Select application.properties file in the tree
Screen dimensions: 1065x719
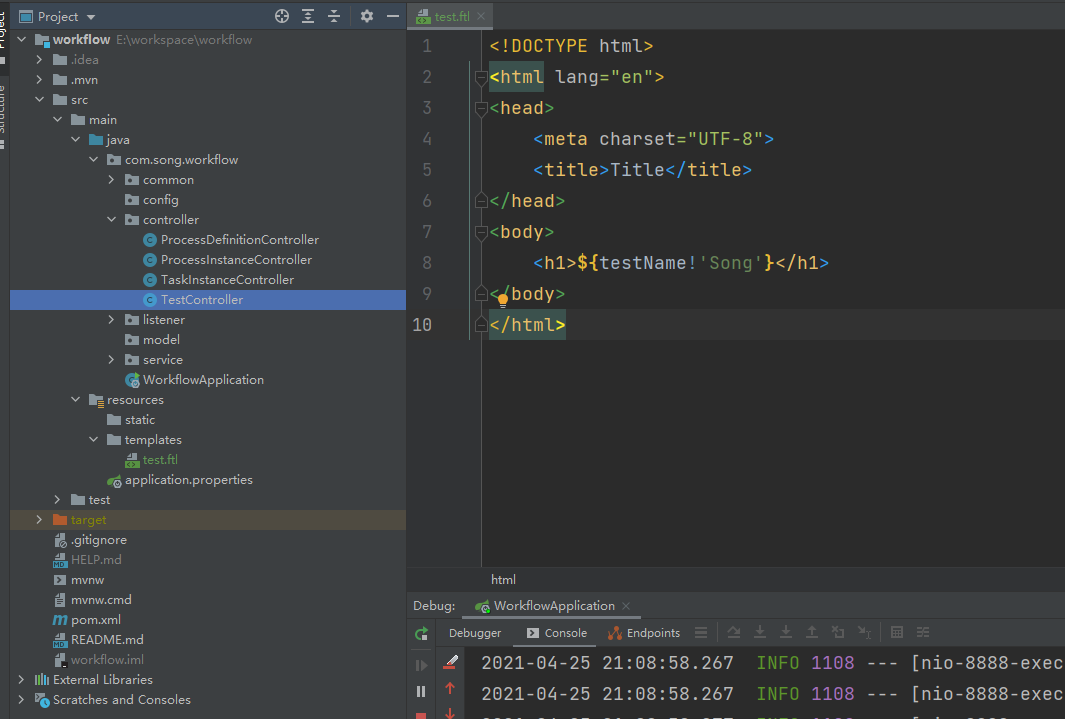[x=188, y=480]
